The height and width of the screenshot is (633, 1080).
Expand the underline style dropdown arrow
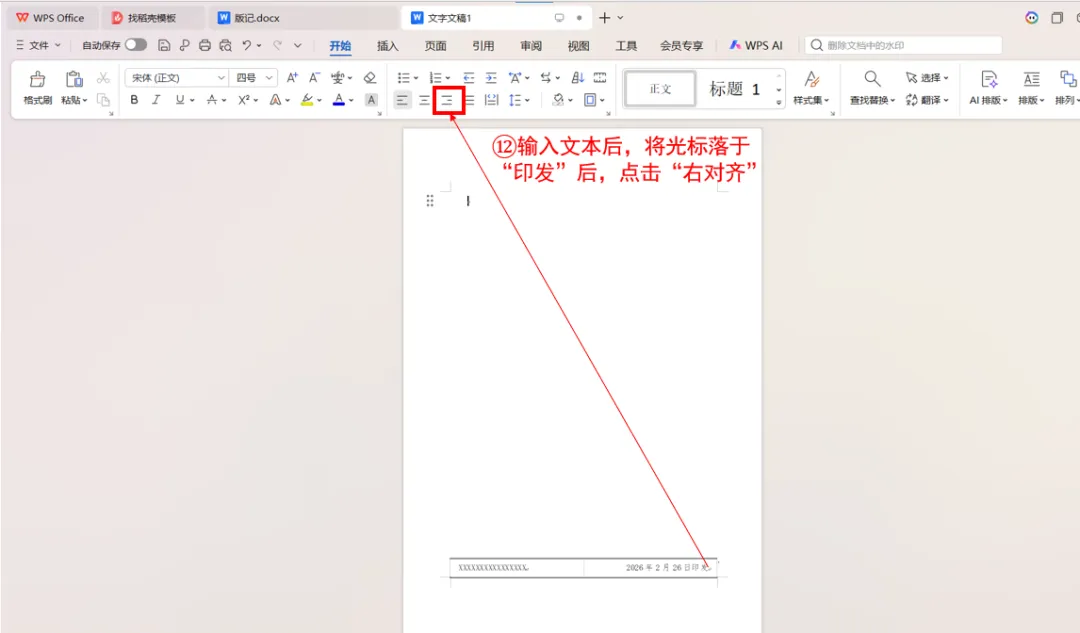click(192, 101)
